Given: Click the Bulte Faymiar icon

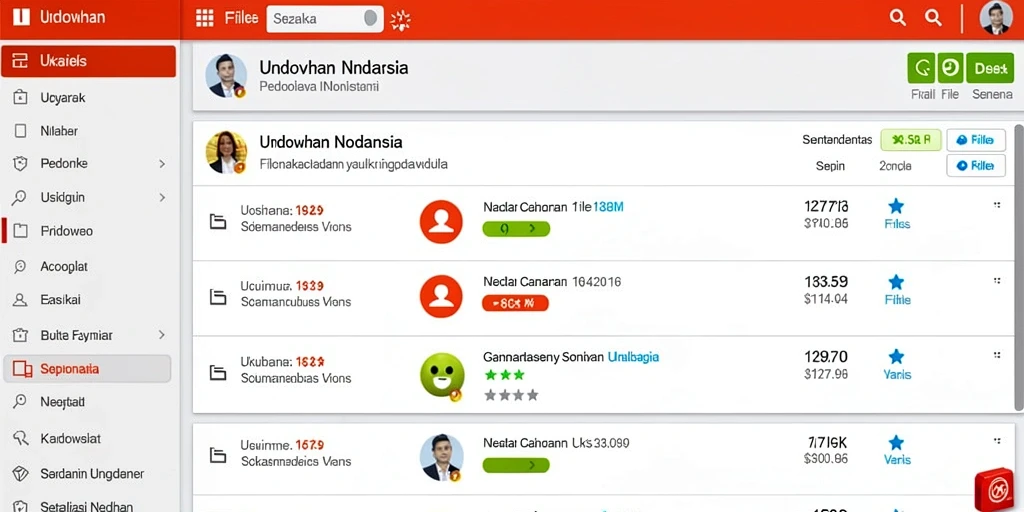Looking at the screenshot, I should pos(20,335).
